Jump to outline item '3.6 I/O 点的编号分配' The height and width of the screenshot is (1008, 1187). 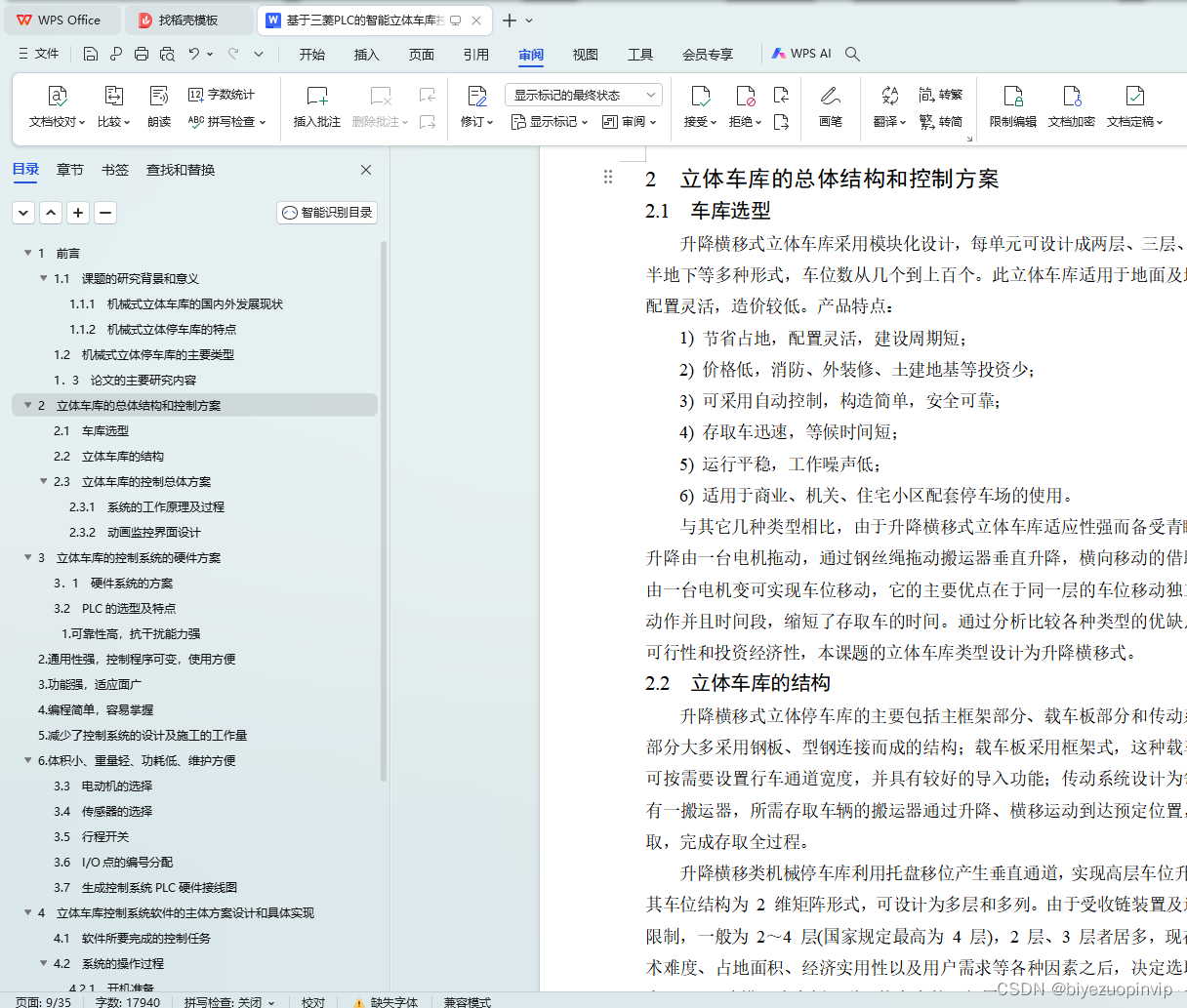(x=113, y=862)
